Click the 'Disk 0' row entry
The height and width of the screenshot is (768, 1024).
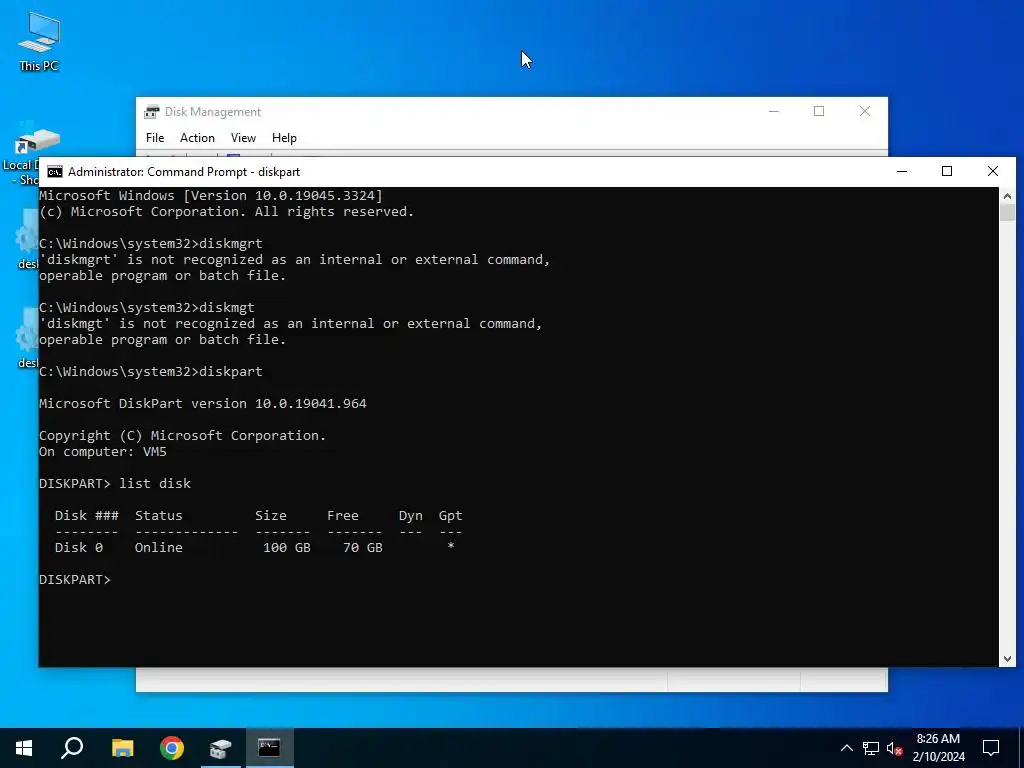tap(78, 547)
